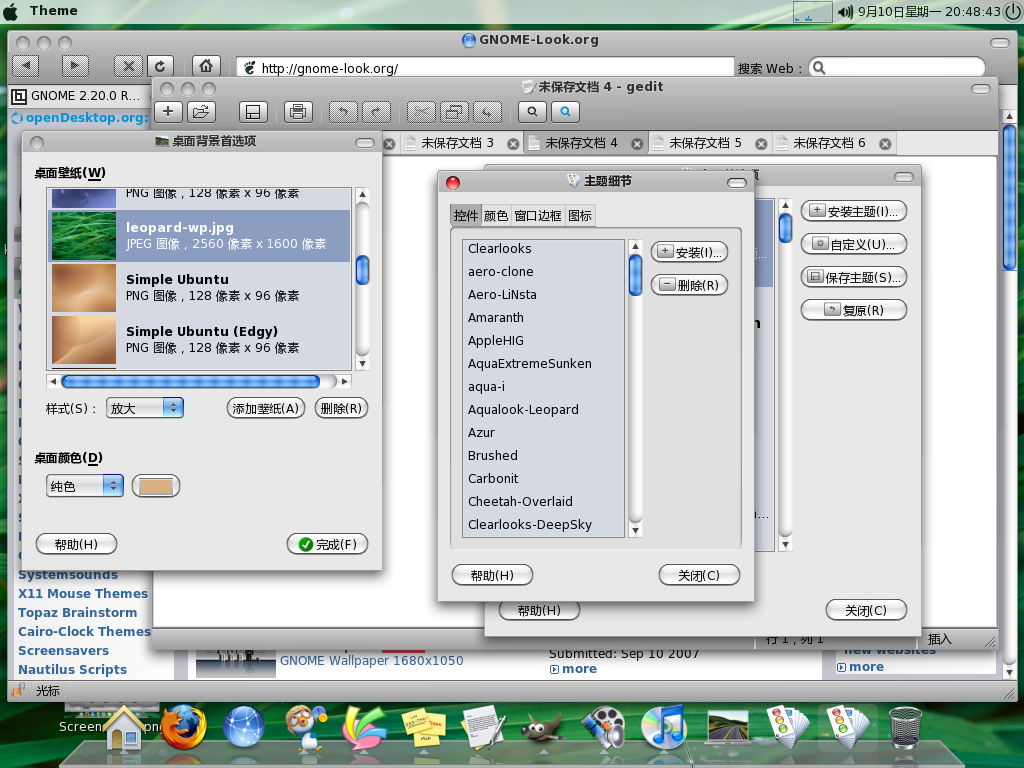This screenshot has height=768, width=1024.
Task: Click the power button in top panel
Action: [1013, 11]
